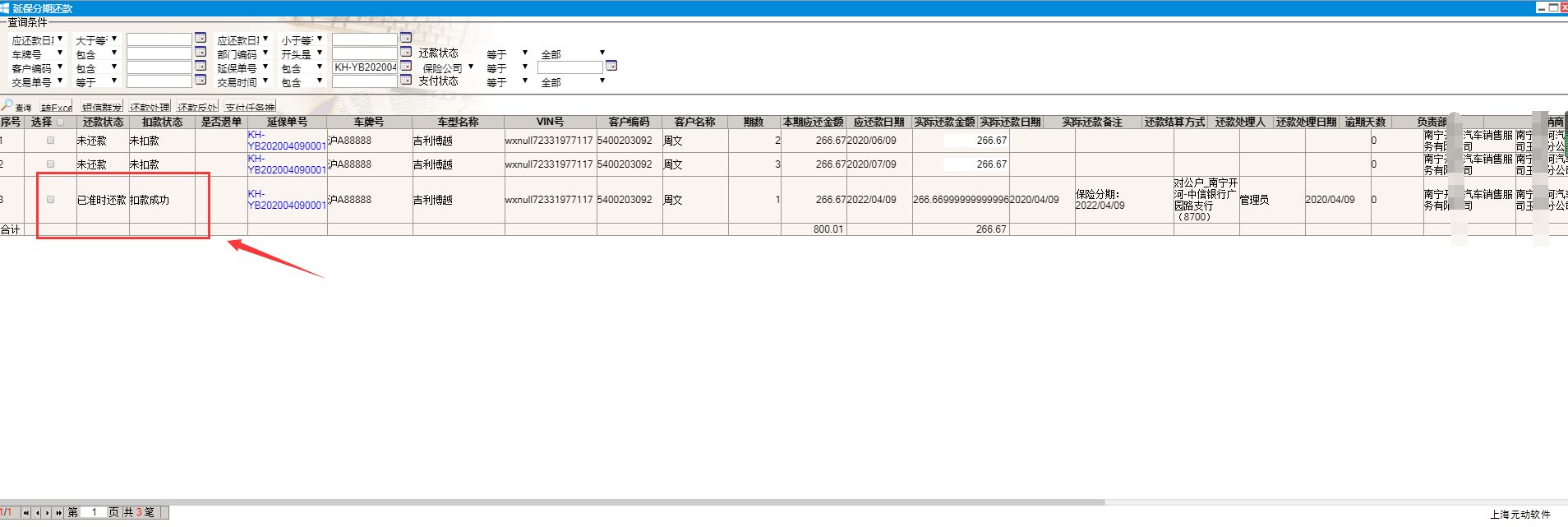Image resolution: width=1568 pixels, height=527 pixels.
Task: Click the horizontal scrollbar at the bottom
Action: (551, 502)
